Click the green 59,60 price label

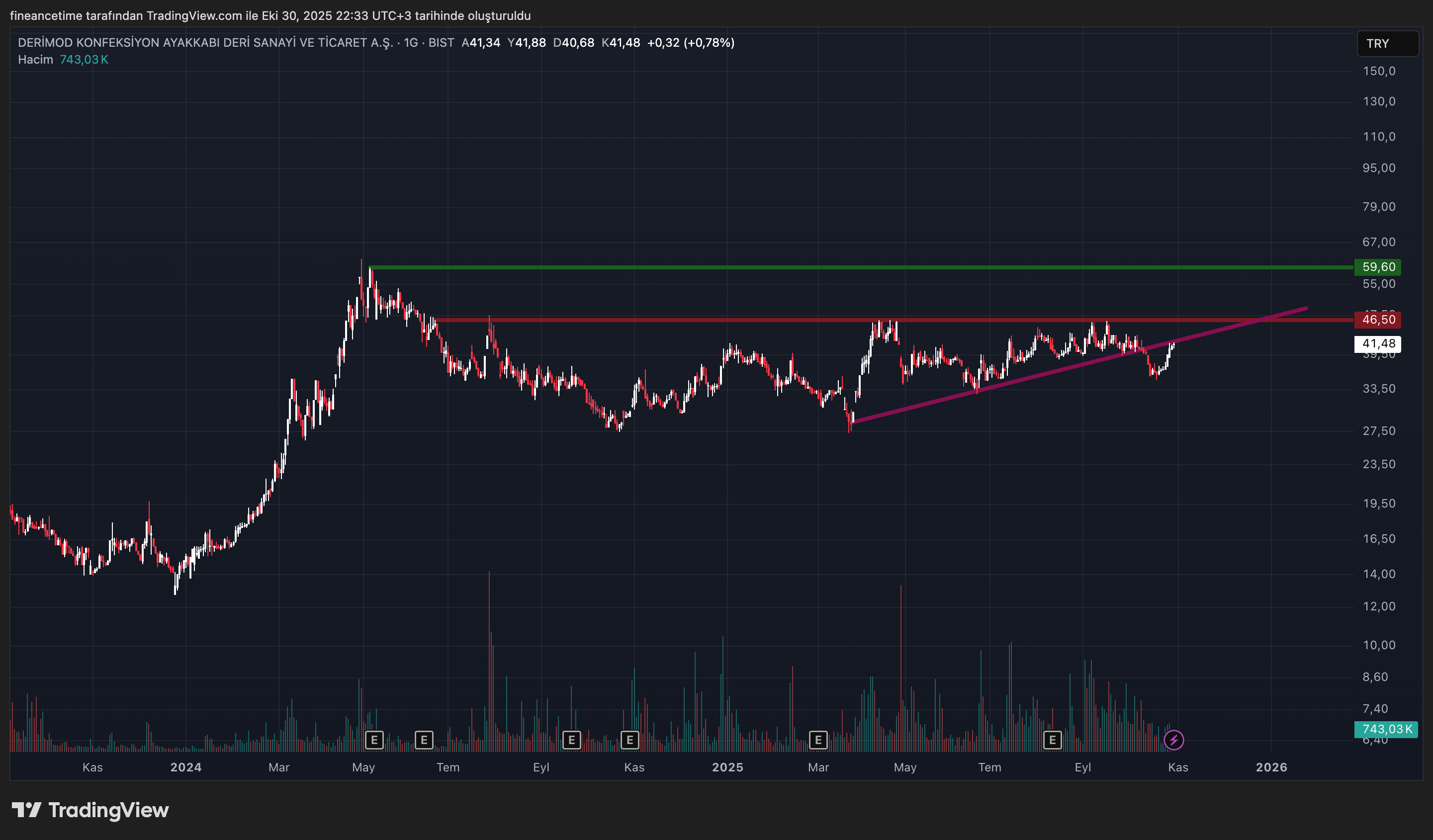click(1378, 267)
